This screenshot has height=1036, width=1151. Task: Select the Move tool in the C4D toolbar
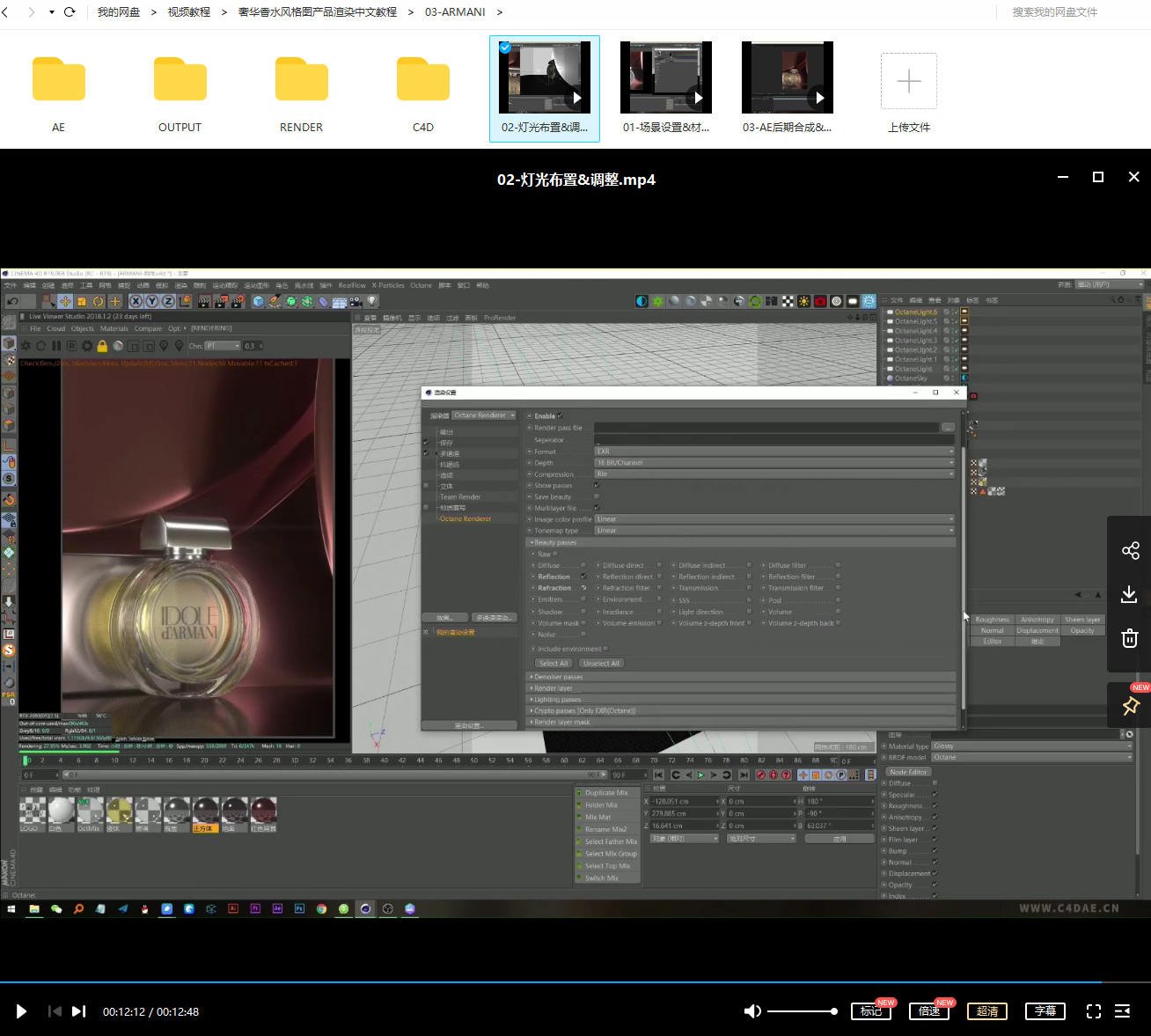[x=65, y=301]
